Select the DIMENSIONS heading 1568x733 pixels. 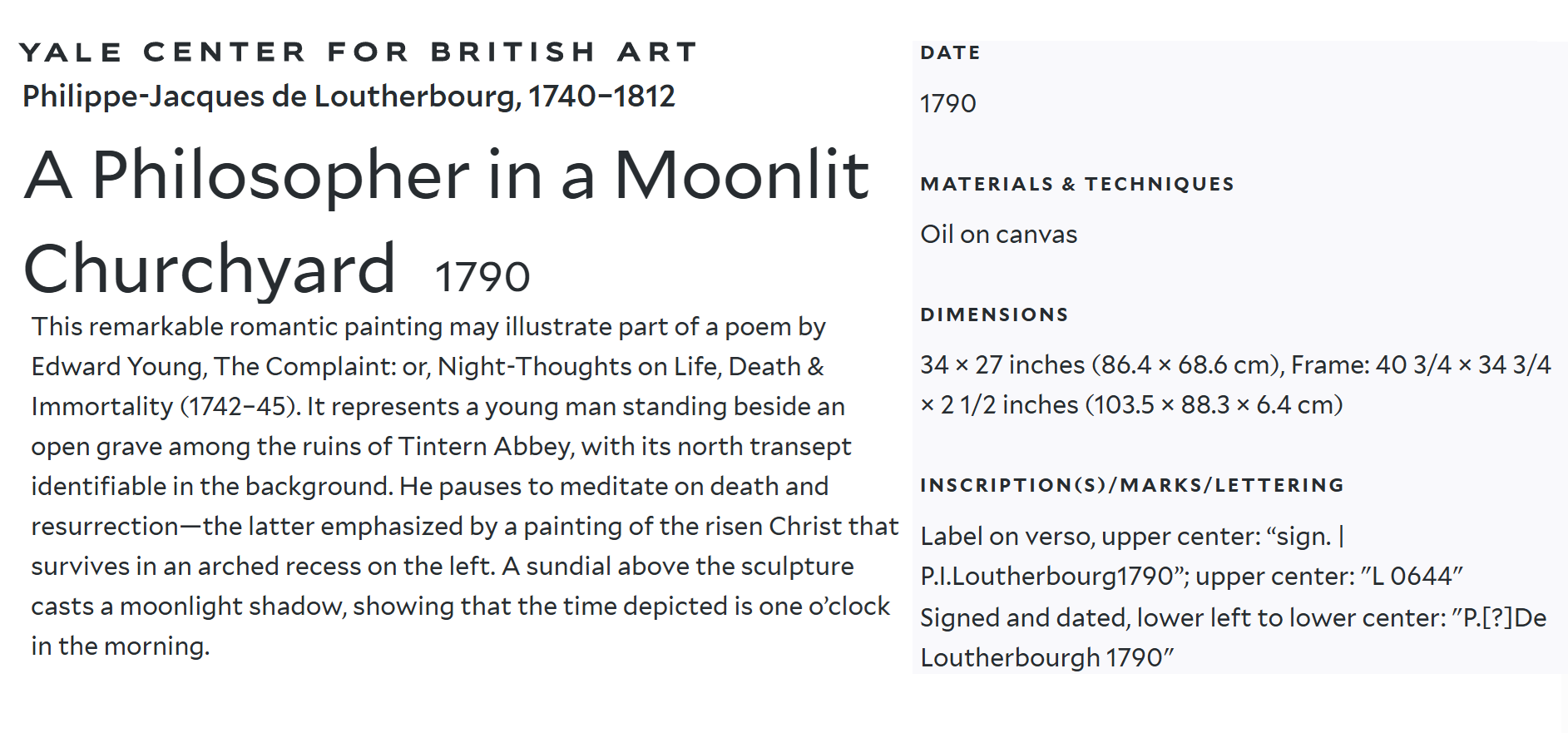point(994,314)
